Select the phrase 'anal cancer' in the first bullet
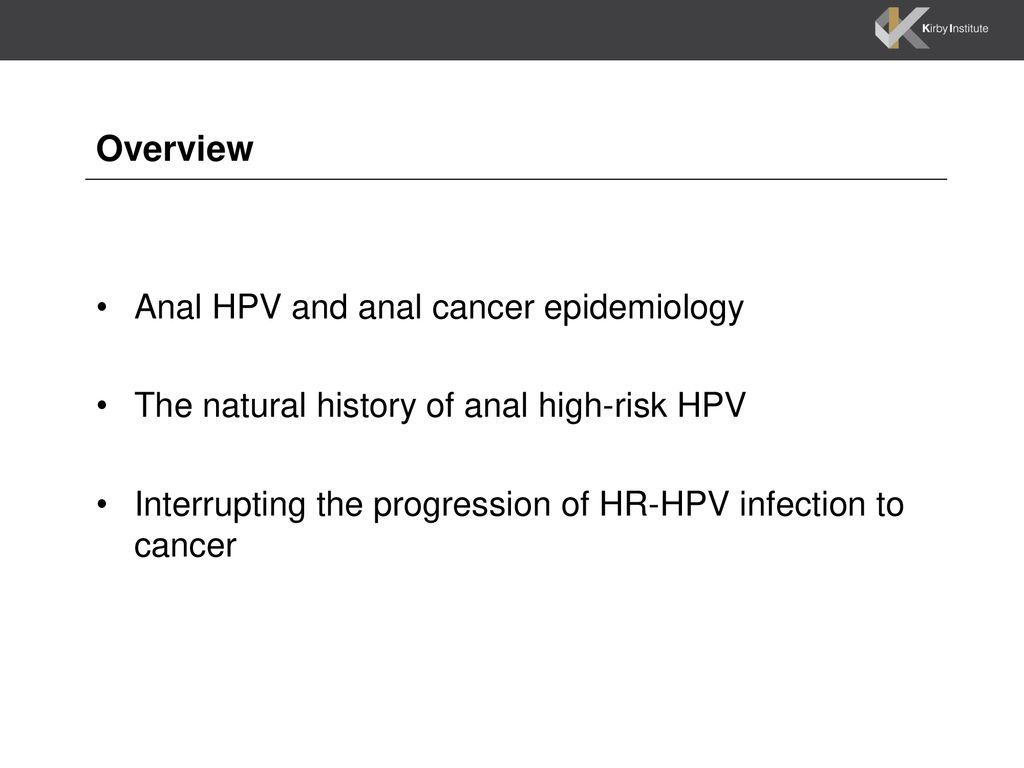This screenshot has height=768, width=1024. (x=446, y=306)
